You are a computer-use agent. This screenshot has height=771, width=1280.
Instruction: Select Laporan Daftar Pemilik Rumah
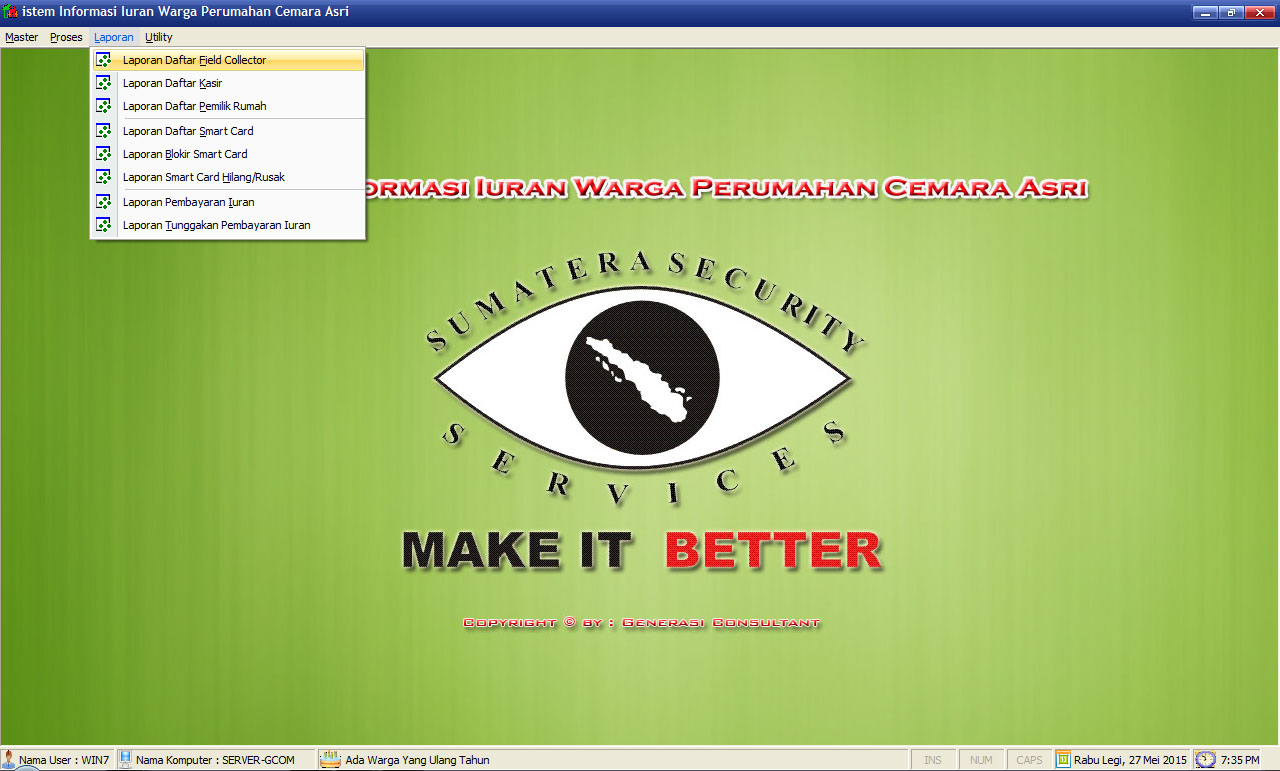pyautogui.click(x=194, y=106)
